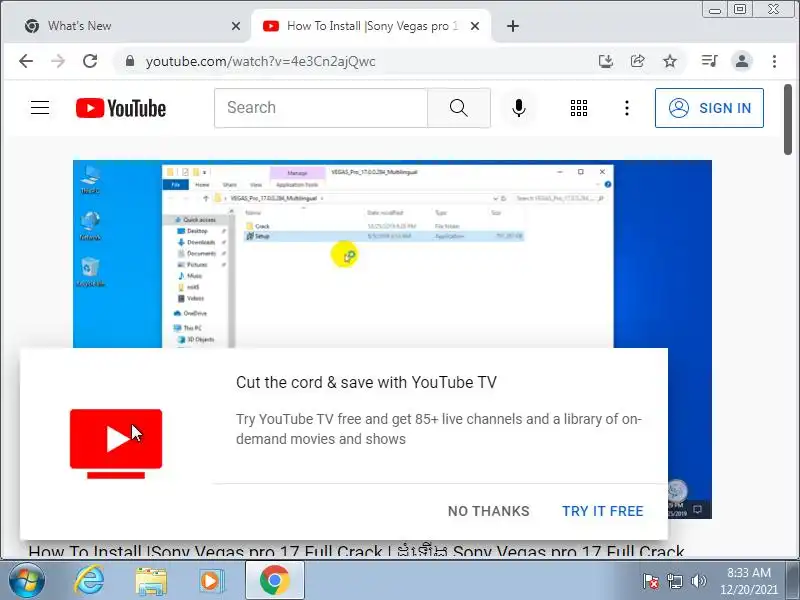Dismiss promo with NO THANKS

tap(488, 511)
